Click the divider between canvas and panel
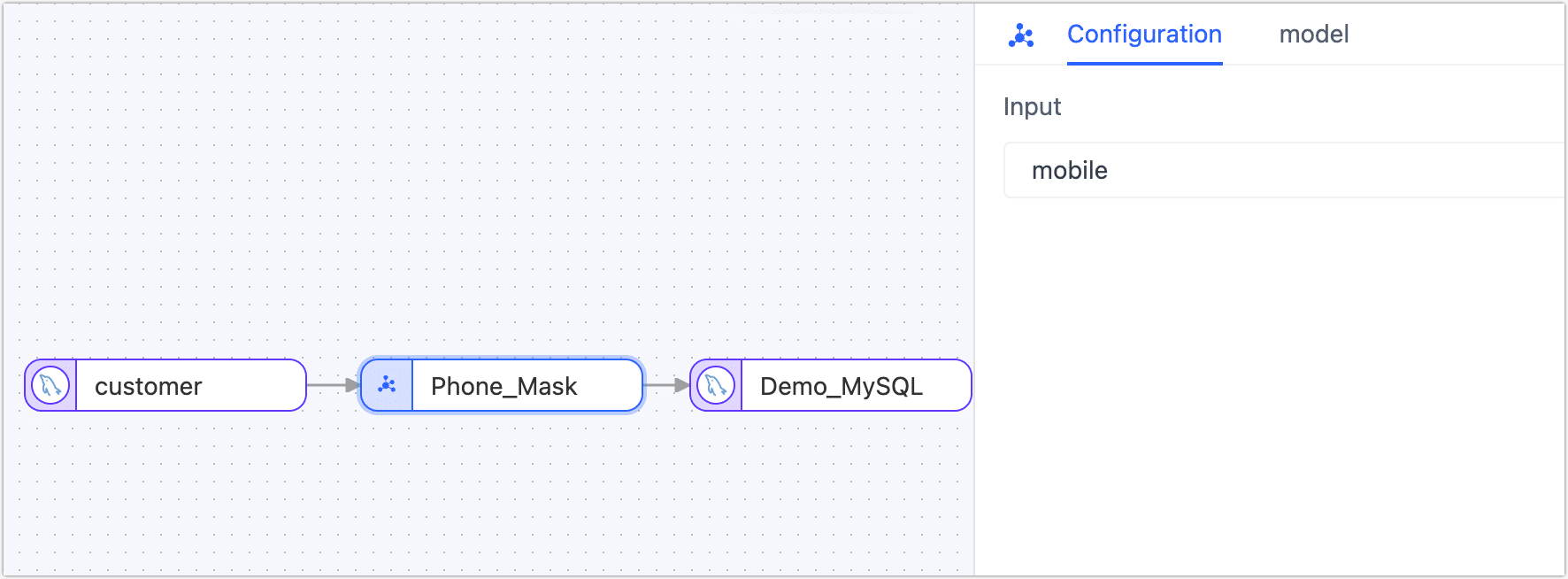The image size is (1568, 579). [974, 292]
